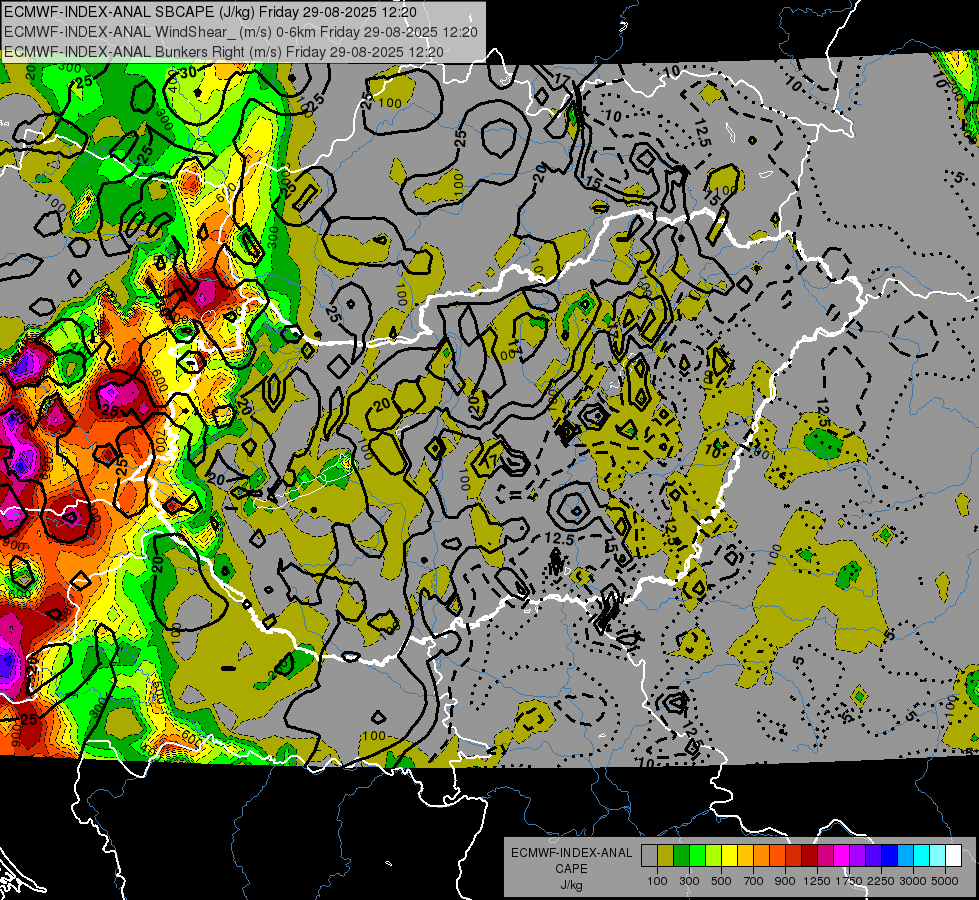Pick the cyan swatch after 3000

[922, 855]
